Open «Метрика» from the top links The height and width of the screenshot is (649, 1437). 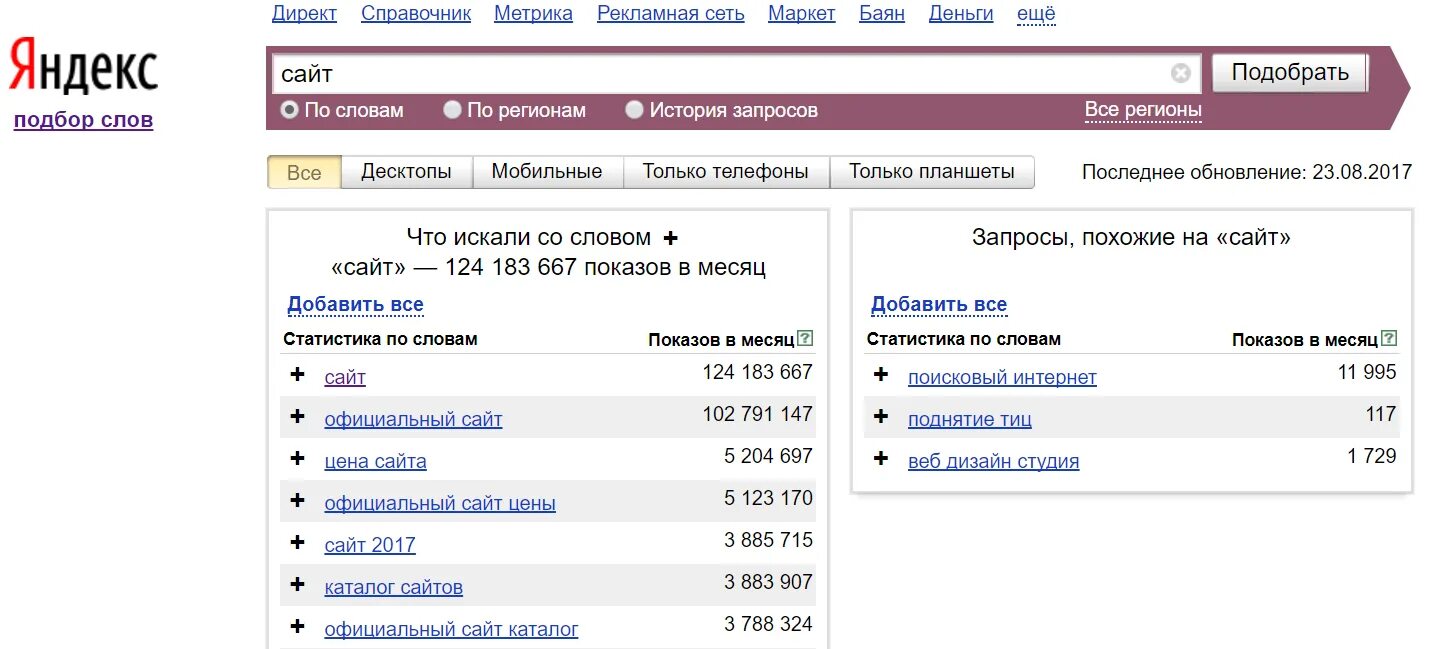pos(532,13)
